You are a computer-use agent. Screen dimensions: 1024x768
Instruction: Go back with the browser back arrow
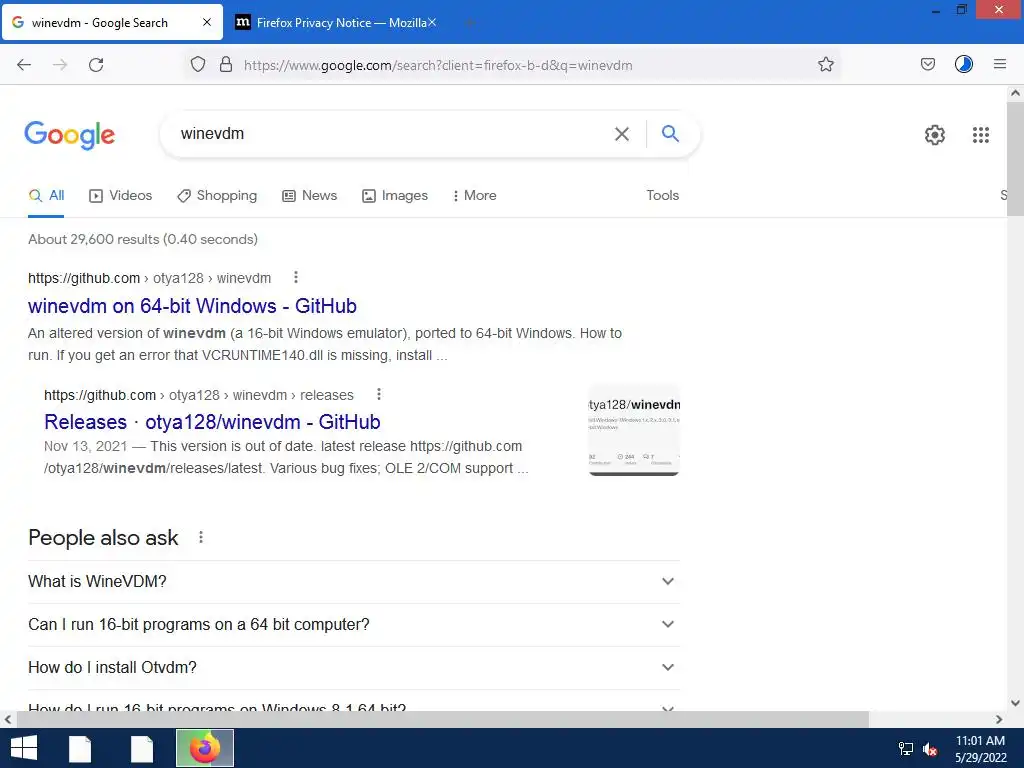[24, 65]
